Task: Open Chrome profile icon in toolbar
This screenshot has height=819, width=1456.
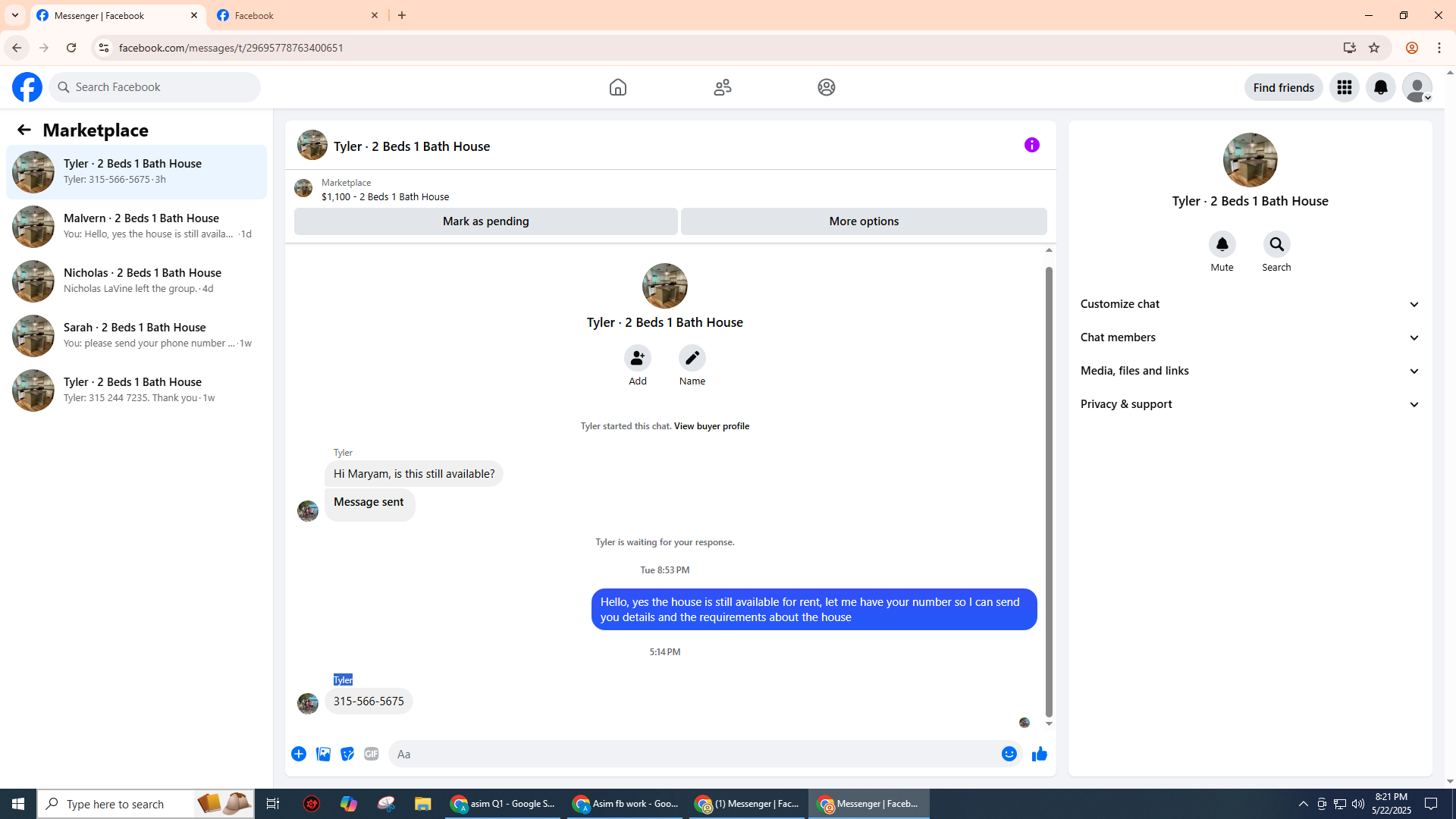Action: tap(1411, 48)
